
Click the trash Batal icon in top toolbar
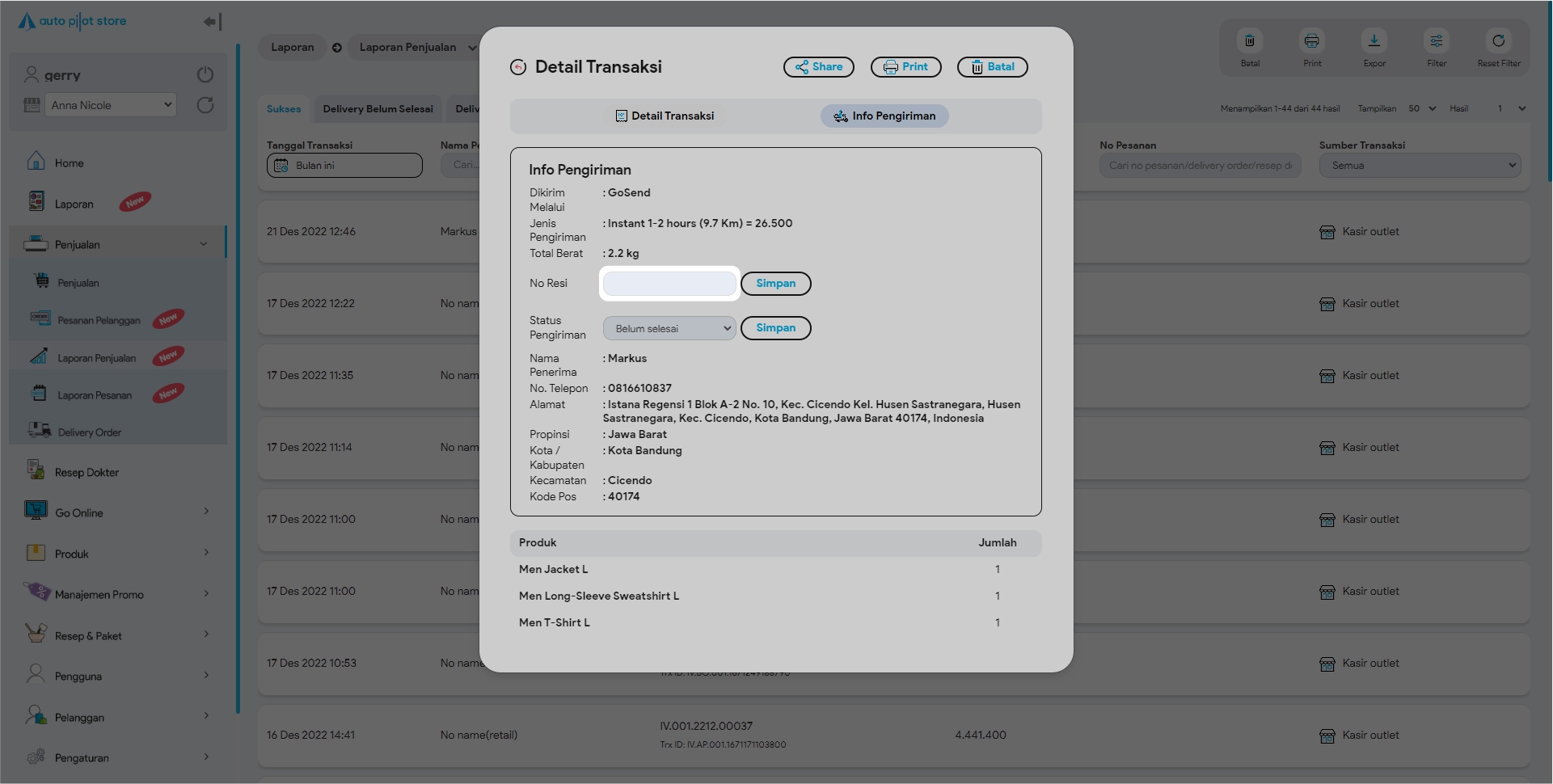click(1249, 41)
